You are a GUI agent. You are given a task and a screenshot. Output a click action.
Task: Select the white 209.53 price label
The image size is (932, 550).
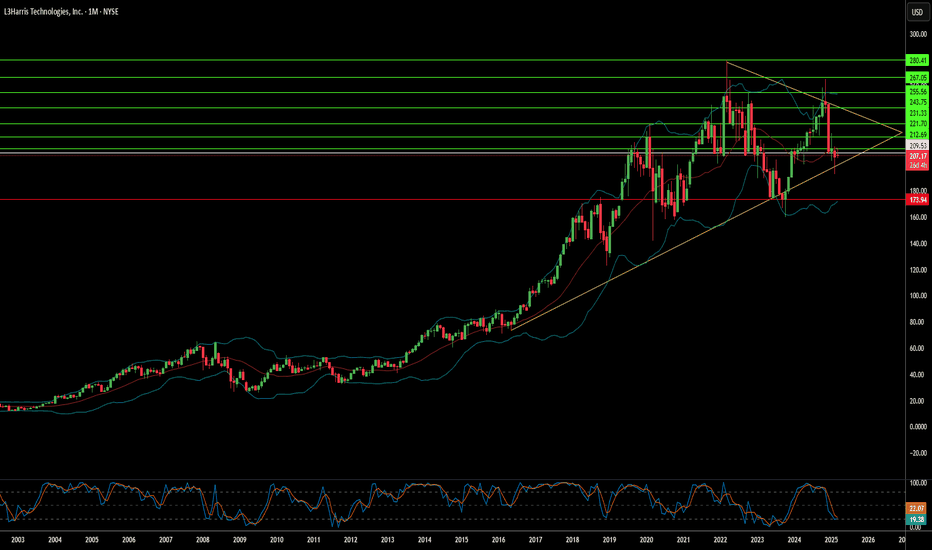(x=917, y=146)
